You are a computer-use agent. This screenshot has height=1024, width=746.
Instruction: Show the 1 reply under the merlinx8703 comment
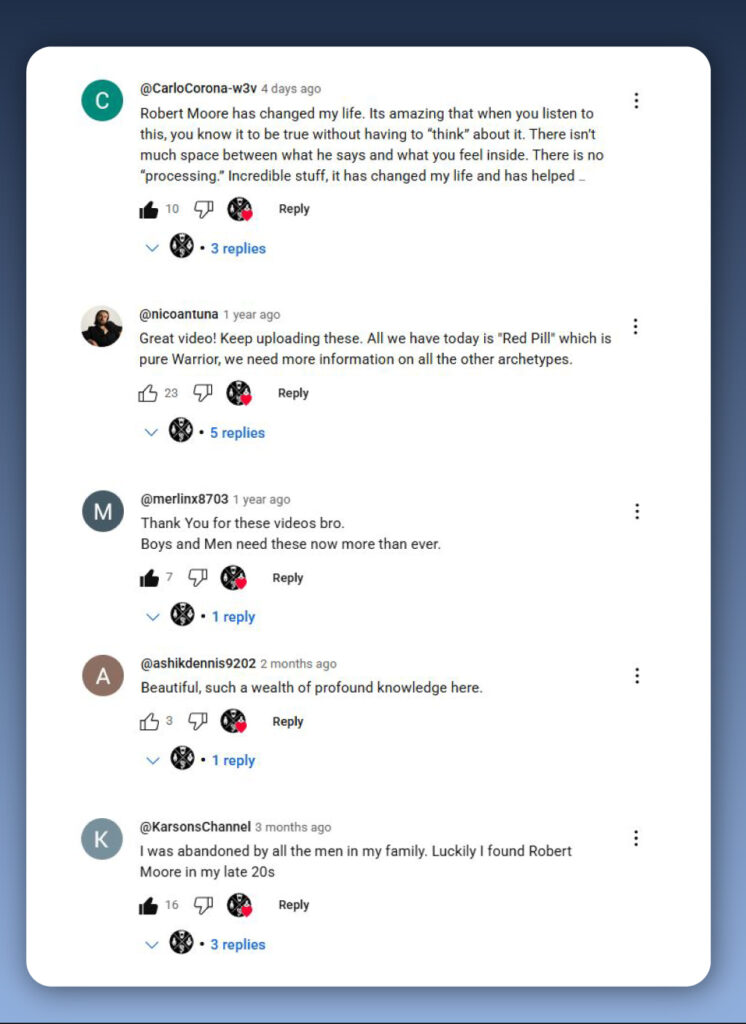(x=201, y=616)
